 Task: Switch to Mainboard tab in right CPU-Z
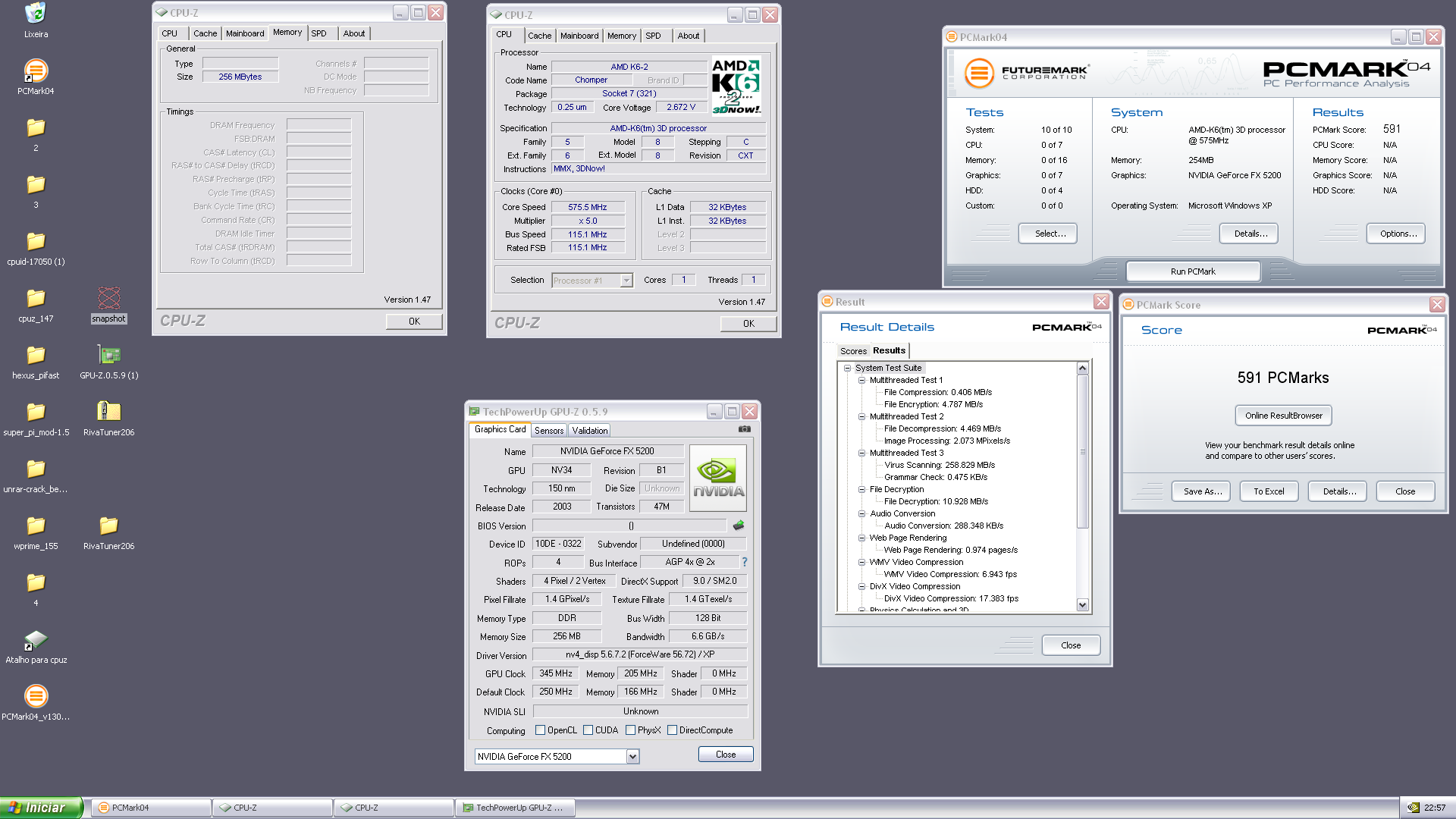[579, 36]
